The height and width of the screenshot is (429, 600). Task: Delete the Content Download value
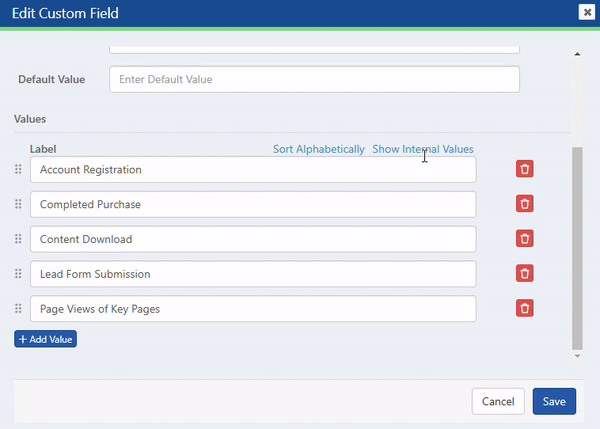point(525,238)
